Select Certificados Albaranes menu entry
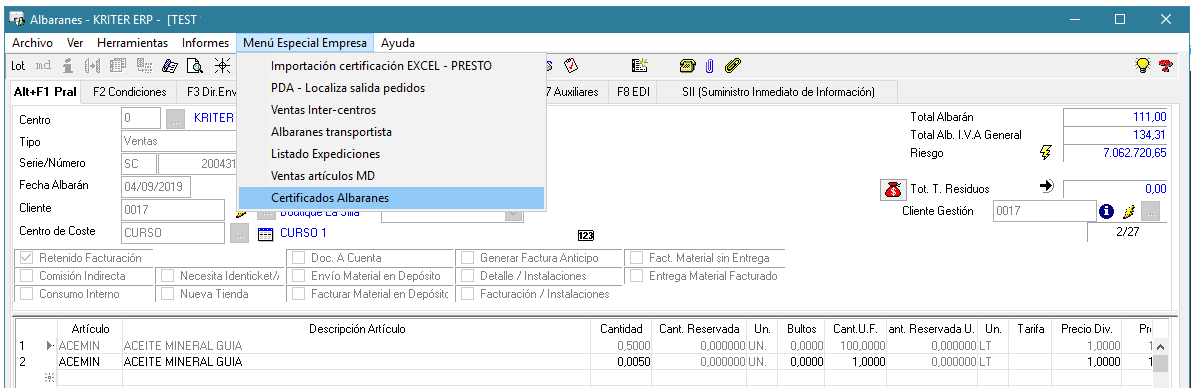This screenshot has height=388, width=1191. 391,197
